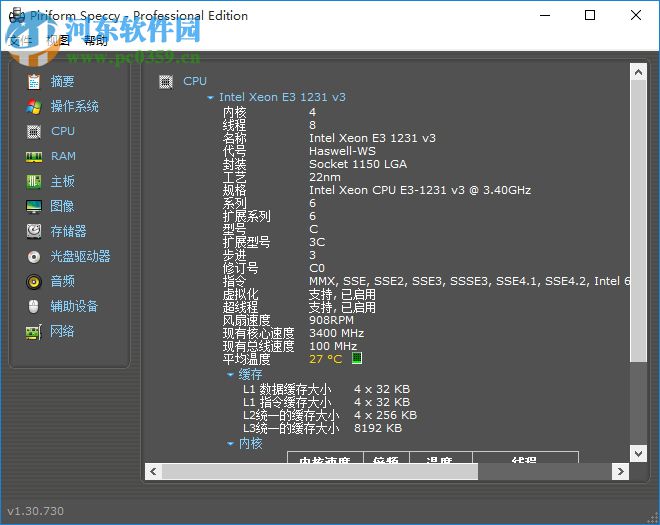Open the File (文件) menu
Viewport: 660px width, 525px height.
pos(20,41)
